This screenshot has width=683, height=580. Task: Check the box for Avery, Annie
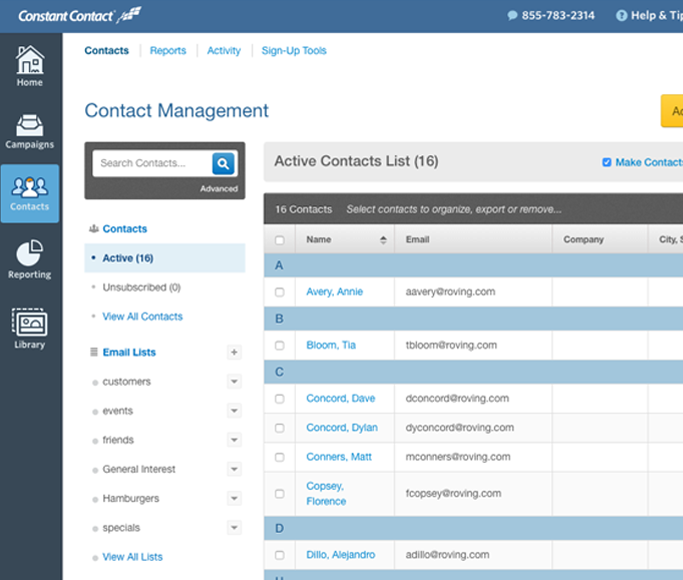pyautogui.click(x=280, y=292)
